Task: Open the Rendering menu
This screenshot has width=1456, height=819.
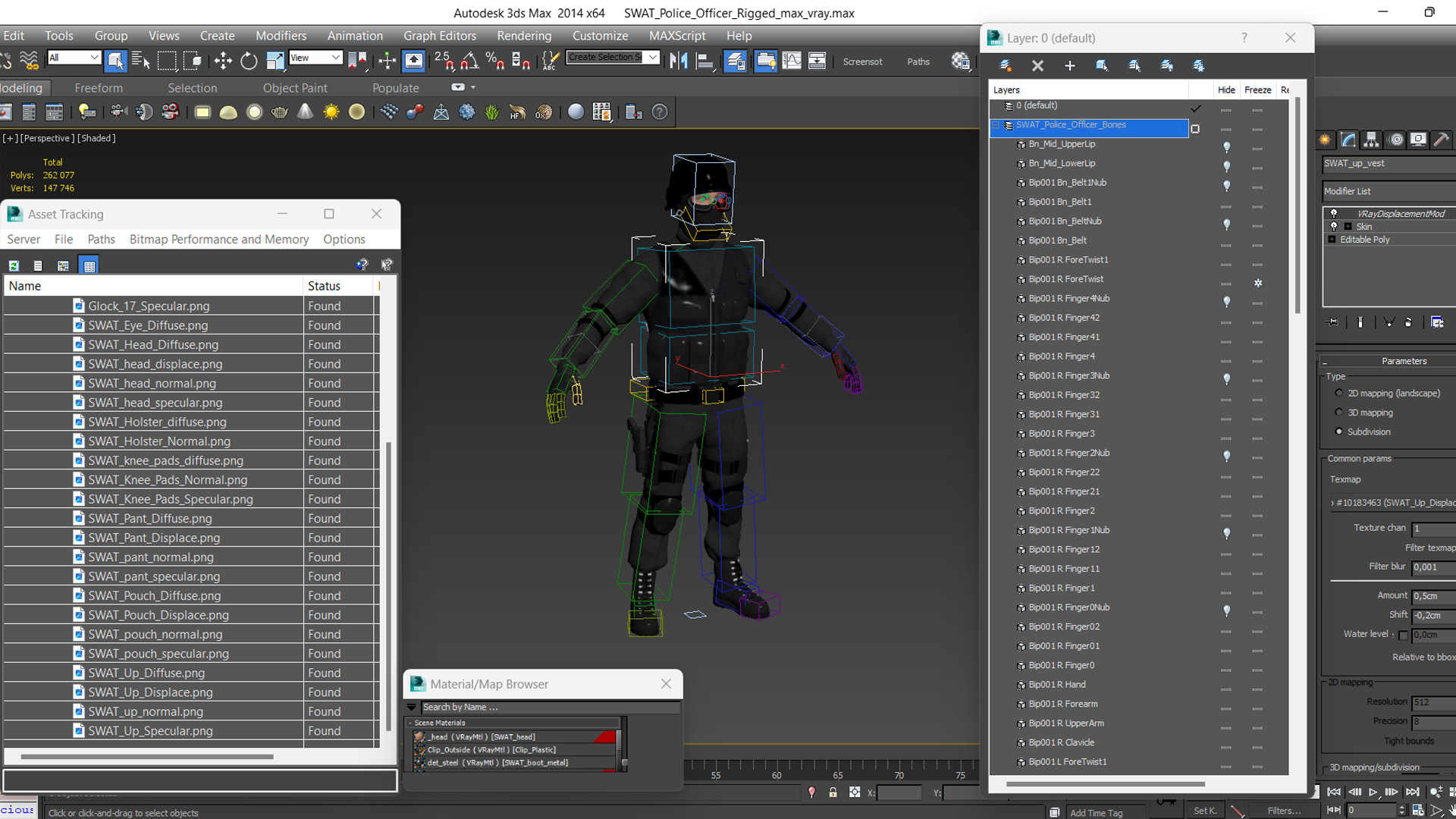Action: 524,36
